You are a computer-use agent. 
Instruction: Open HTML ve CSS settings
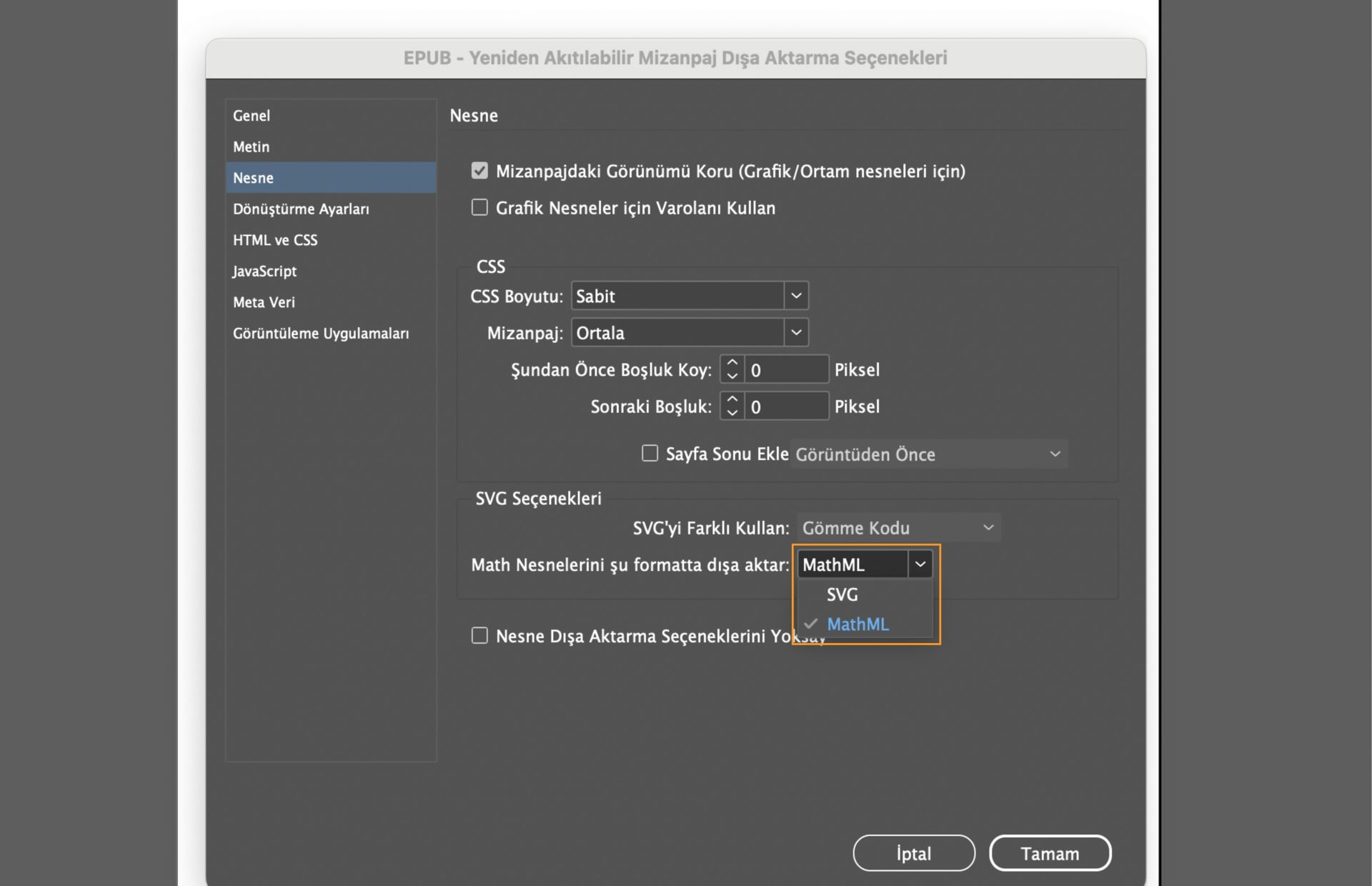click(275, 240)
